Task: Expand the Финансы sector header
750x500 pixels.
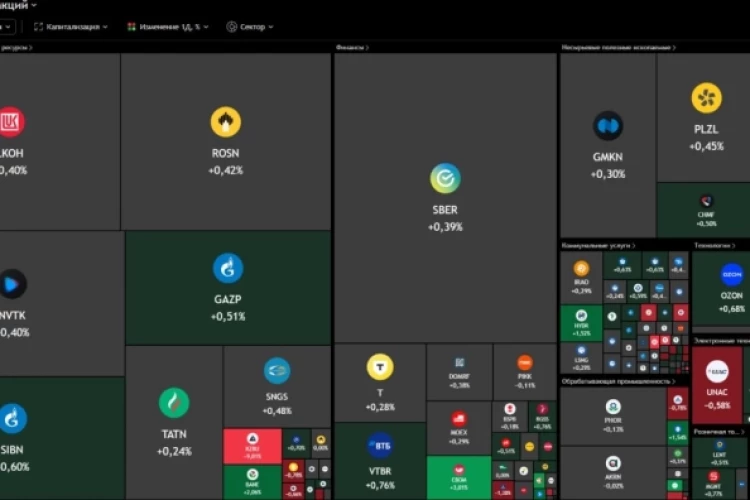Action: [352, 47]
